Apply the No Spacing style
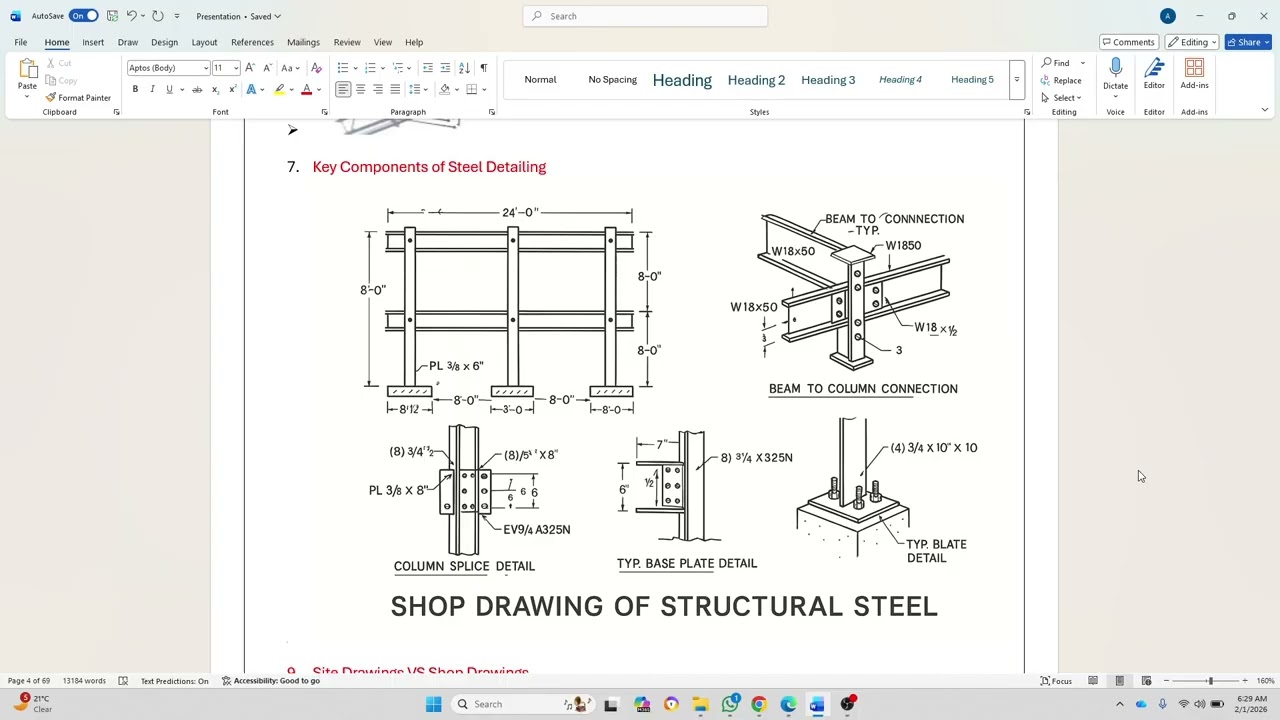1280x720 pixels. click(x=612, y=80)
